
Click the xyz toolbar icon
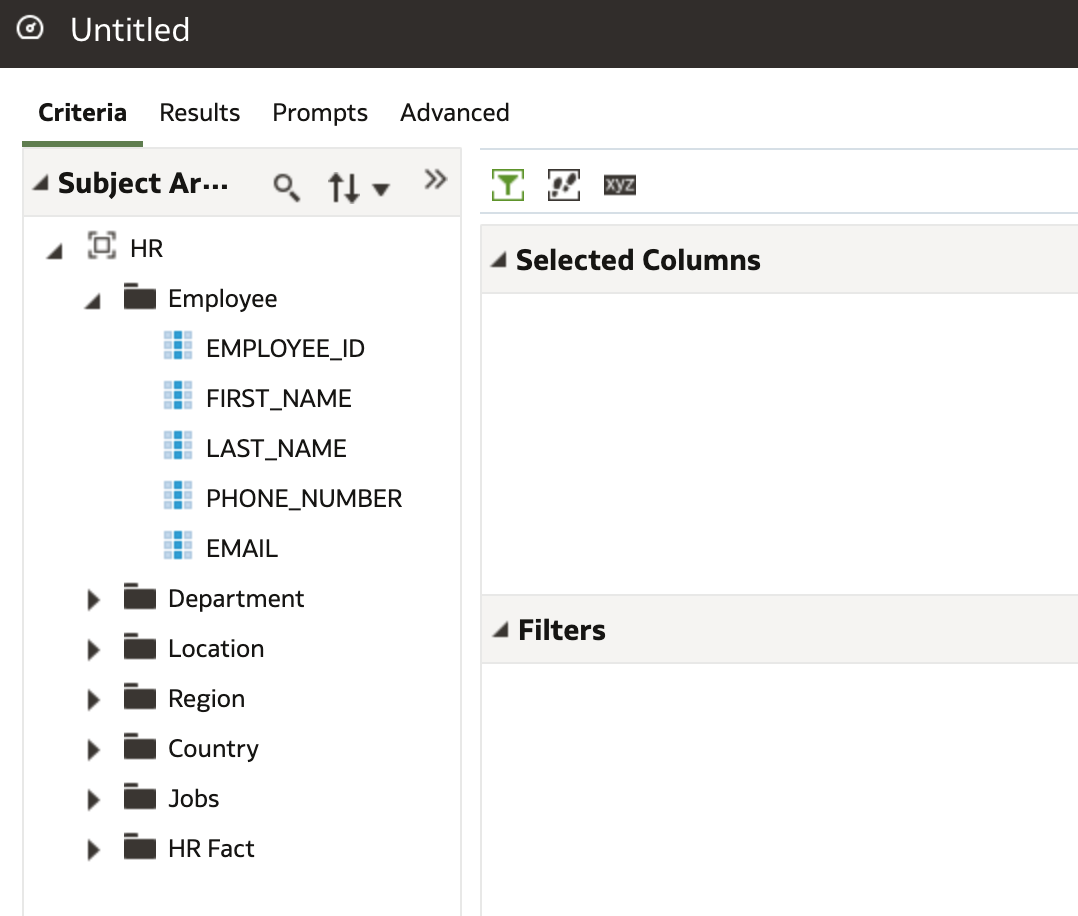[x=620, y=185]
